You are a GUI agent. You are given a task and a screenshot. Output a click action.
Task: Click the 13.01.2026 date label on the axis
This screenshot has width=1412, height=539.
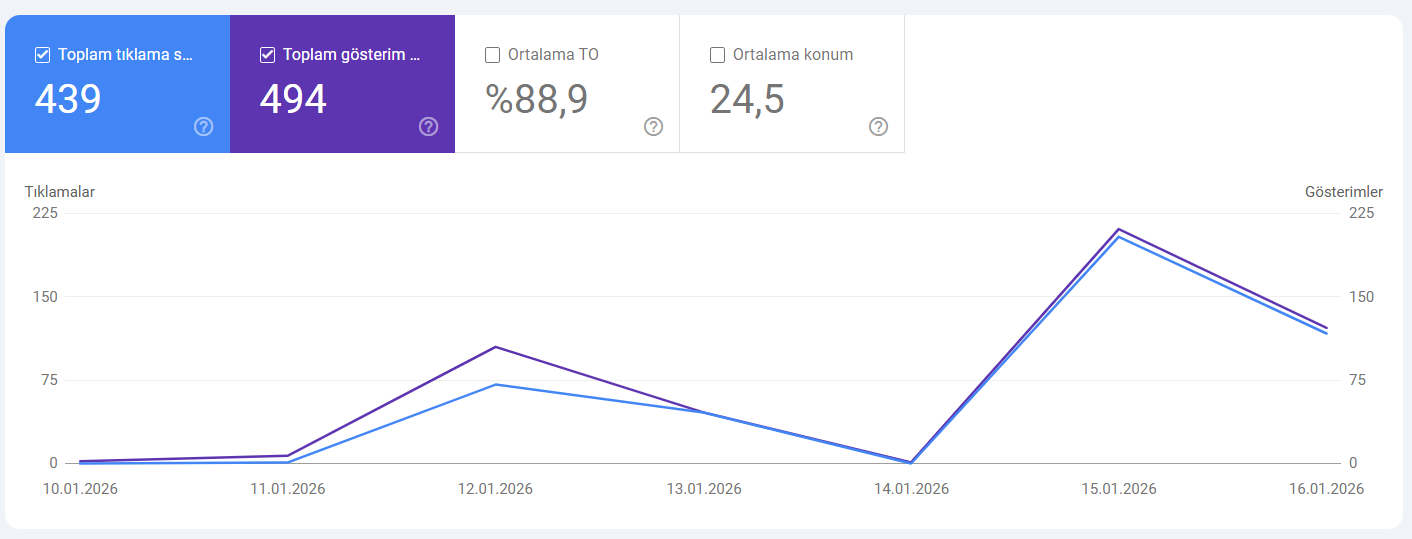[704, 489]
